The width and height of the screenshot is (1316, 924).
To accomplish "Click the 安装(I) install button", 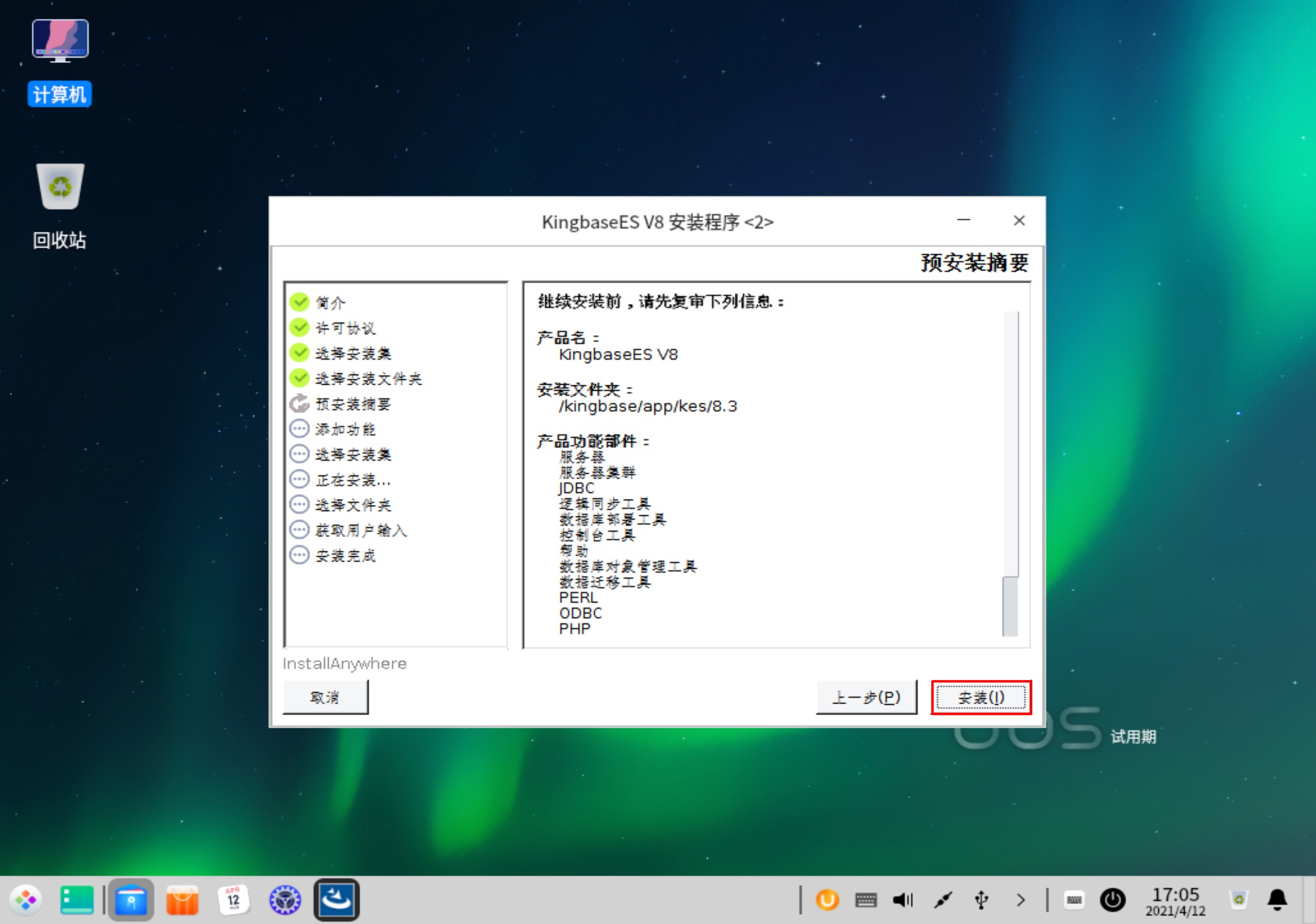I will (981, 697).
